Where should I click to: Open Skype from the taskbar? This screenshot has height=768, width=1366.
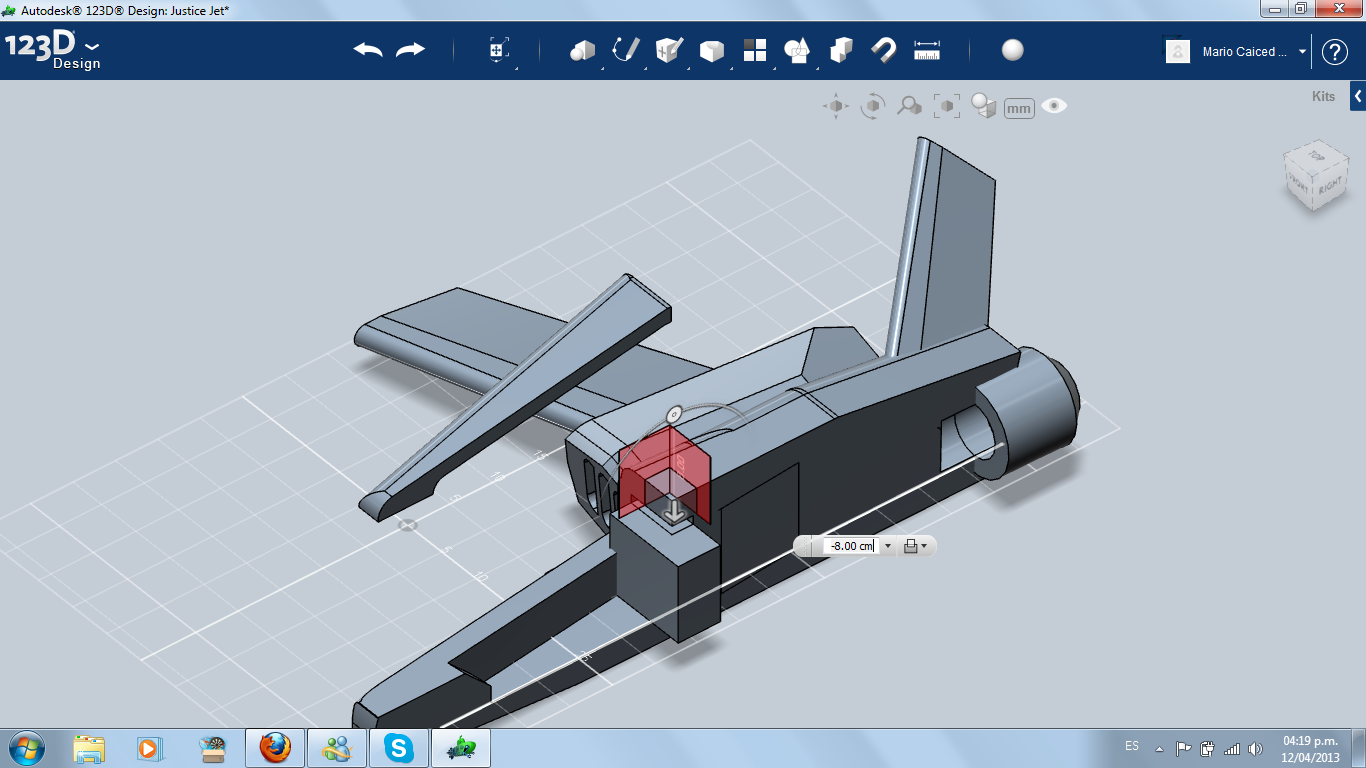(x=399, y=748)
